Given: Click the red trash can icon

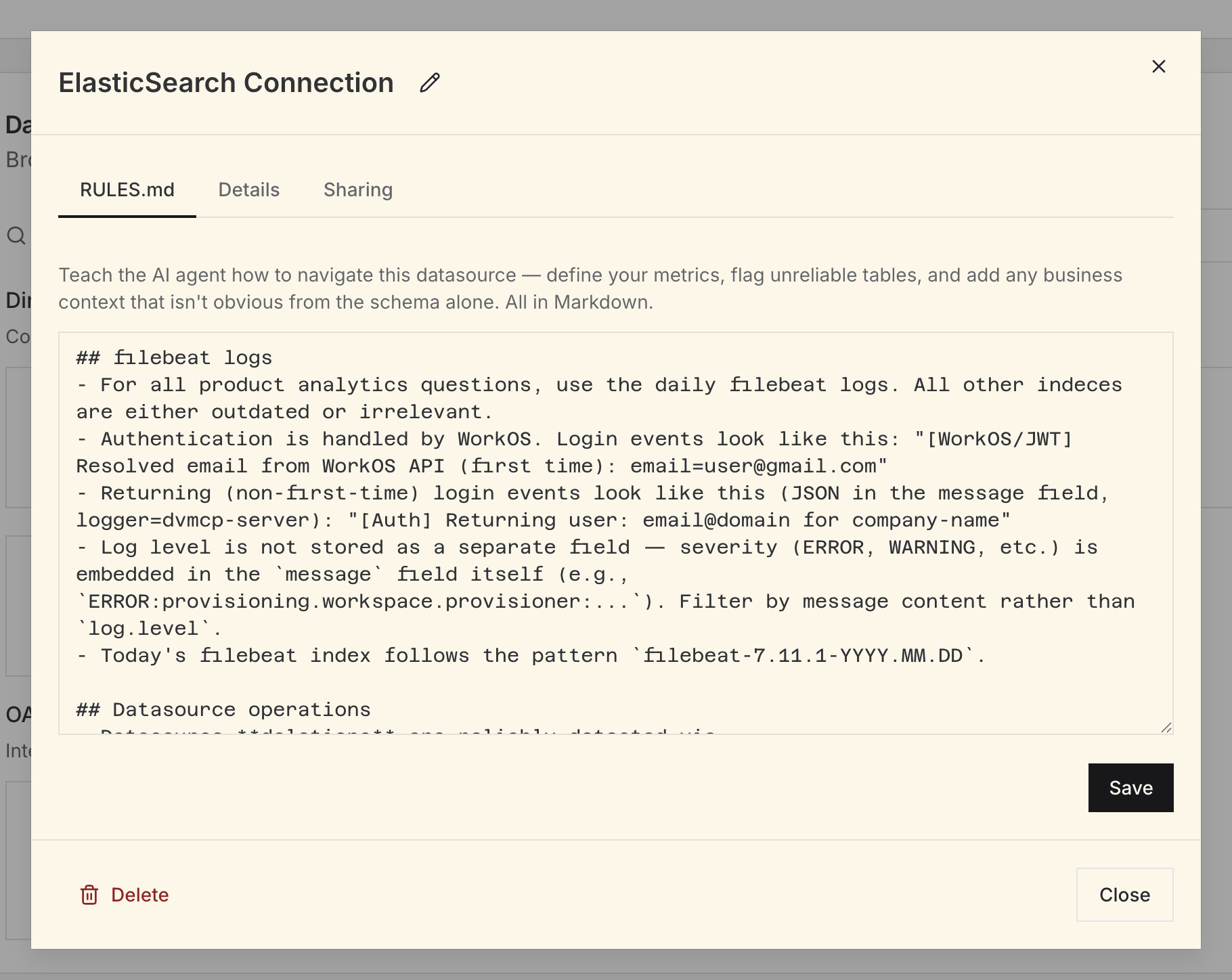Looking at the screenshot, I should coord(89,895).
